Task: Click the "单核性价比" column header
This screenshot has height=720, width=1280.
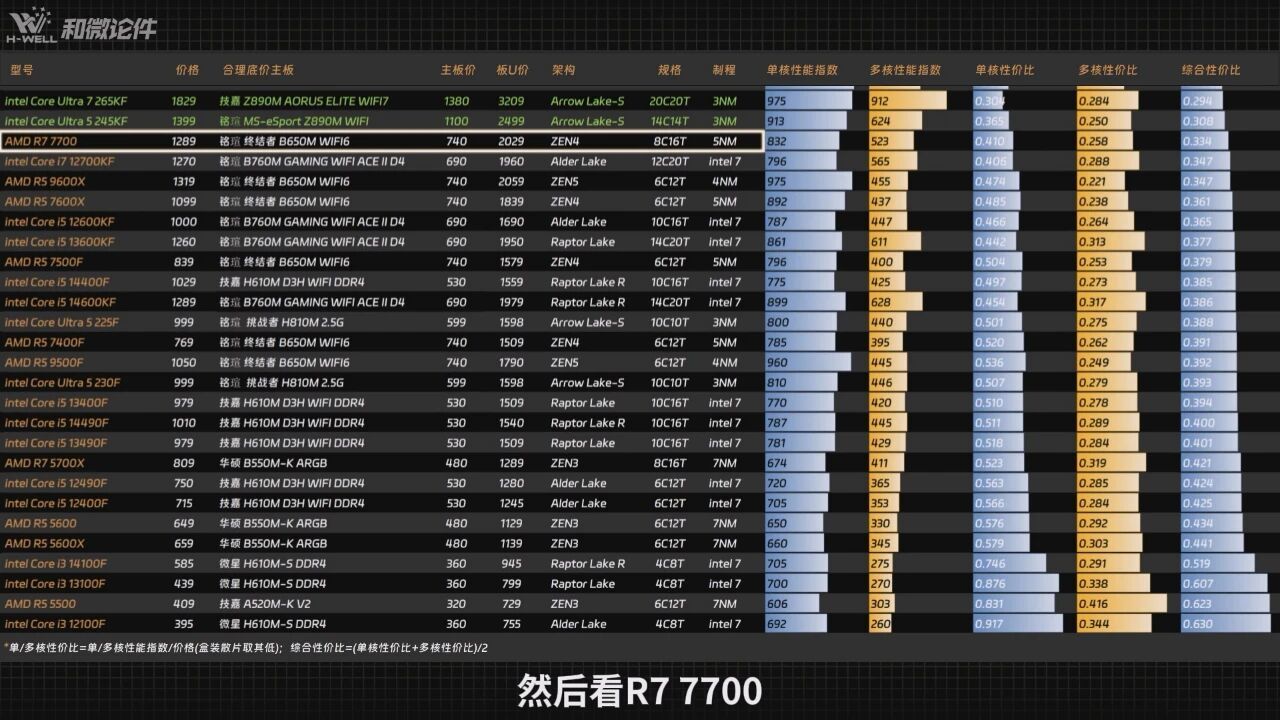Action: click(1005, 70)
